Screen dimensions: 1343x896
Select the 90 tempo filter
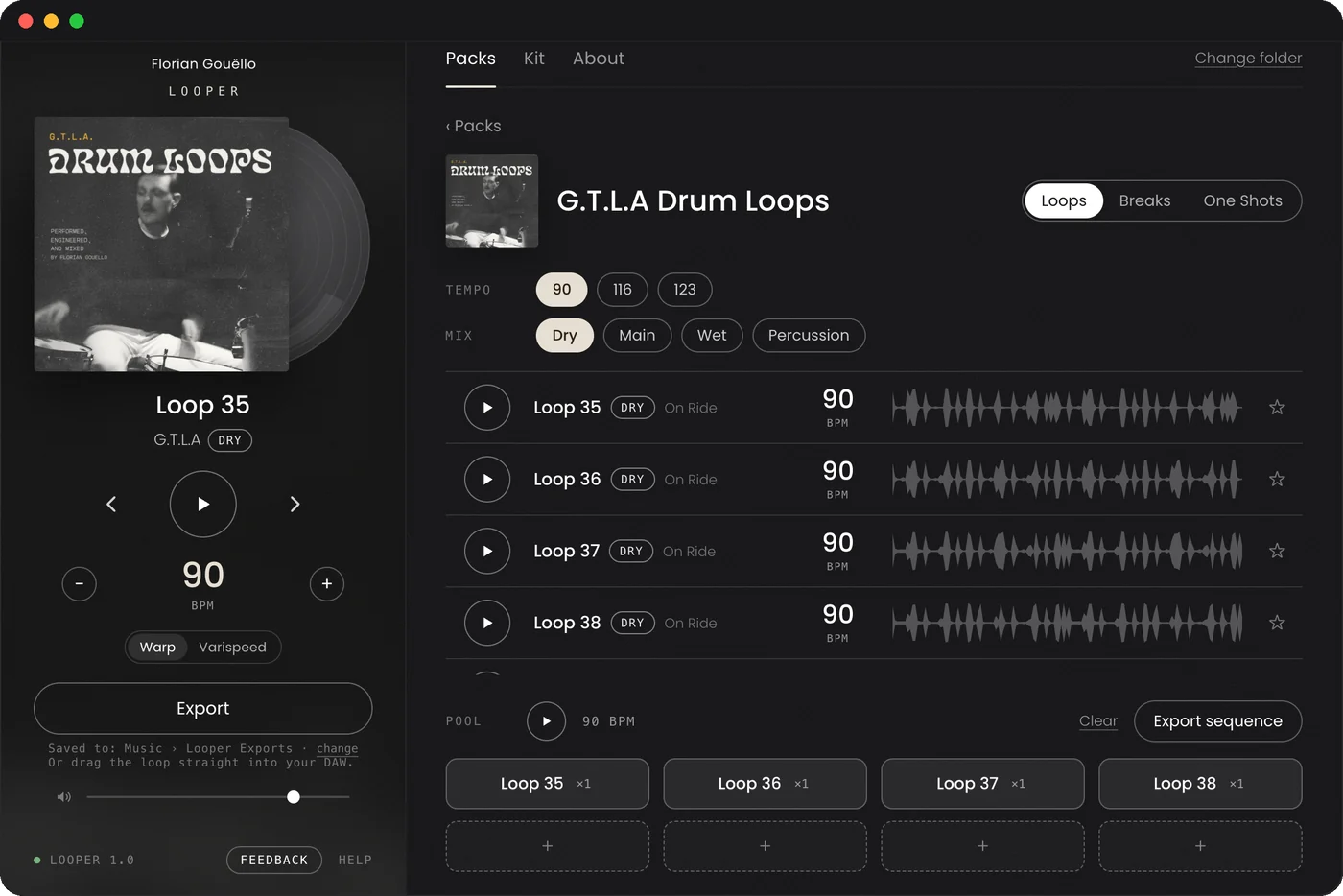point(562,290)
